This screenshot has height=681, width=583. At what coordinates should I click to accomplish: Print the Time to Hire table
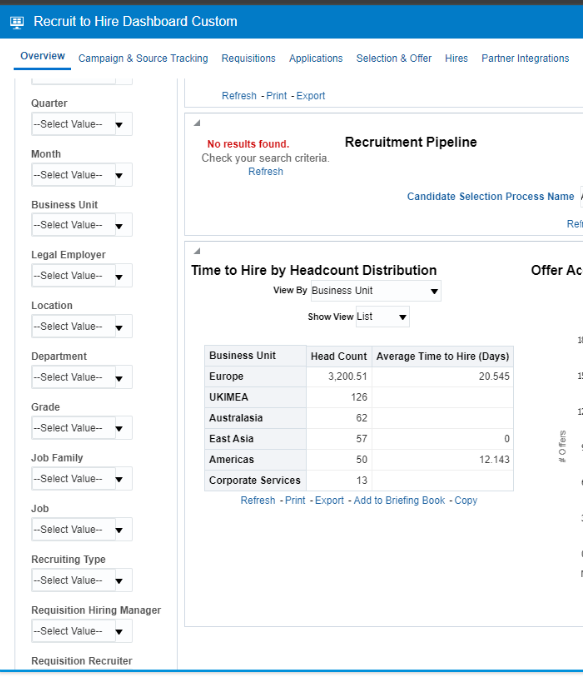point(295,500)
